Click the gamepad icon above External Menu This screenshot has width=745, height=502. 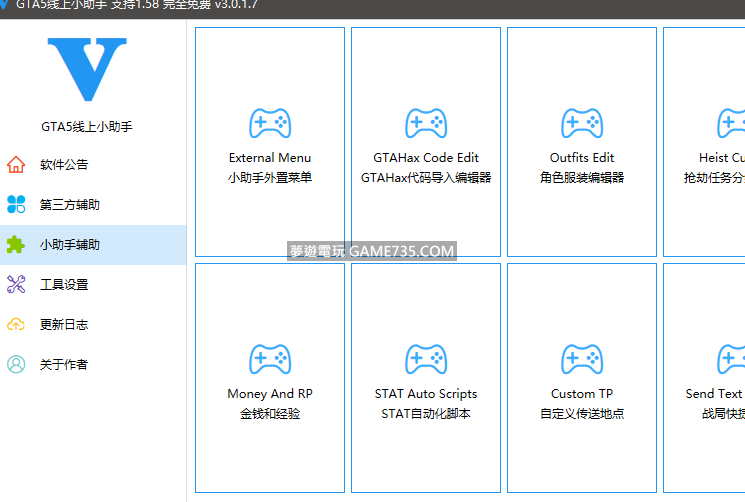269,124
